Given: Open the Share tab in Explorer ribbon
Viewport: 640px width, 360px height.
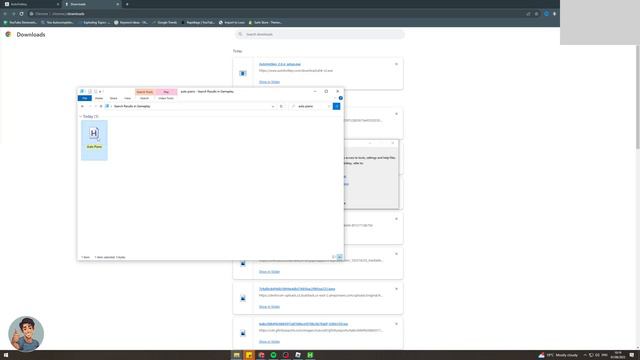Looking at the screenshot, I should (113, 98).
